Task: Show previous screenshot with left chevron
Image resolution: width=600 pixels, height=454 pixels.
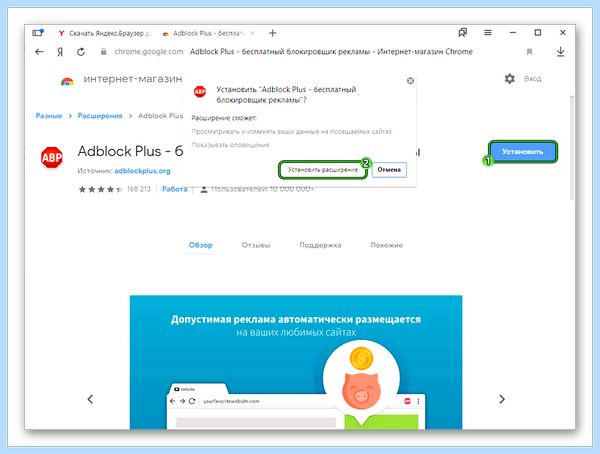Action: [x=90, y=399]
